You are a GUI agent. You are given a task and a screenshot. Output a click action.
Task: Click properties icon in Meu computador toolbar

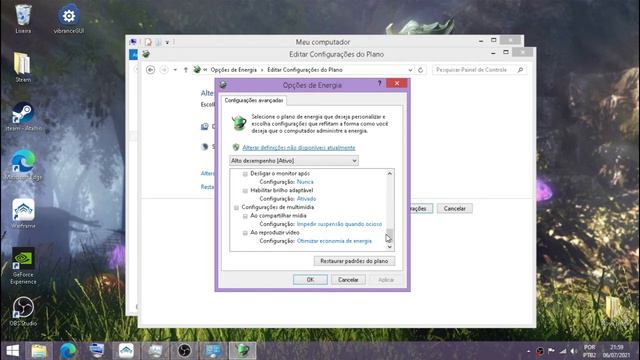coord(148,42)
